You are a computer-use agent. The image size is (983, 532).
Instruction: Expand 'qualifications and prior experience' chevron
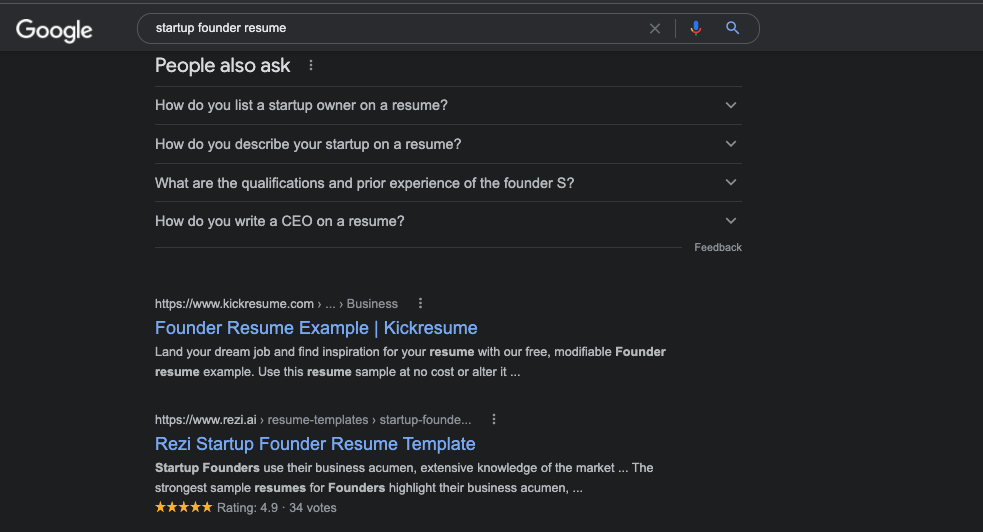point(730,182)
